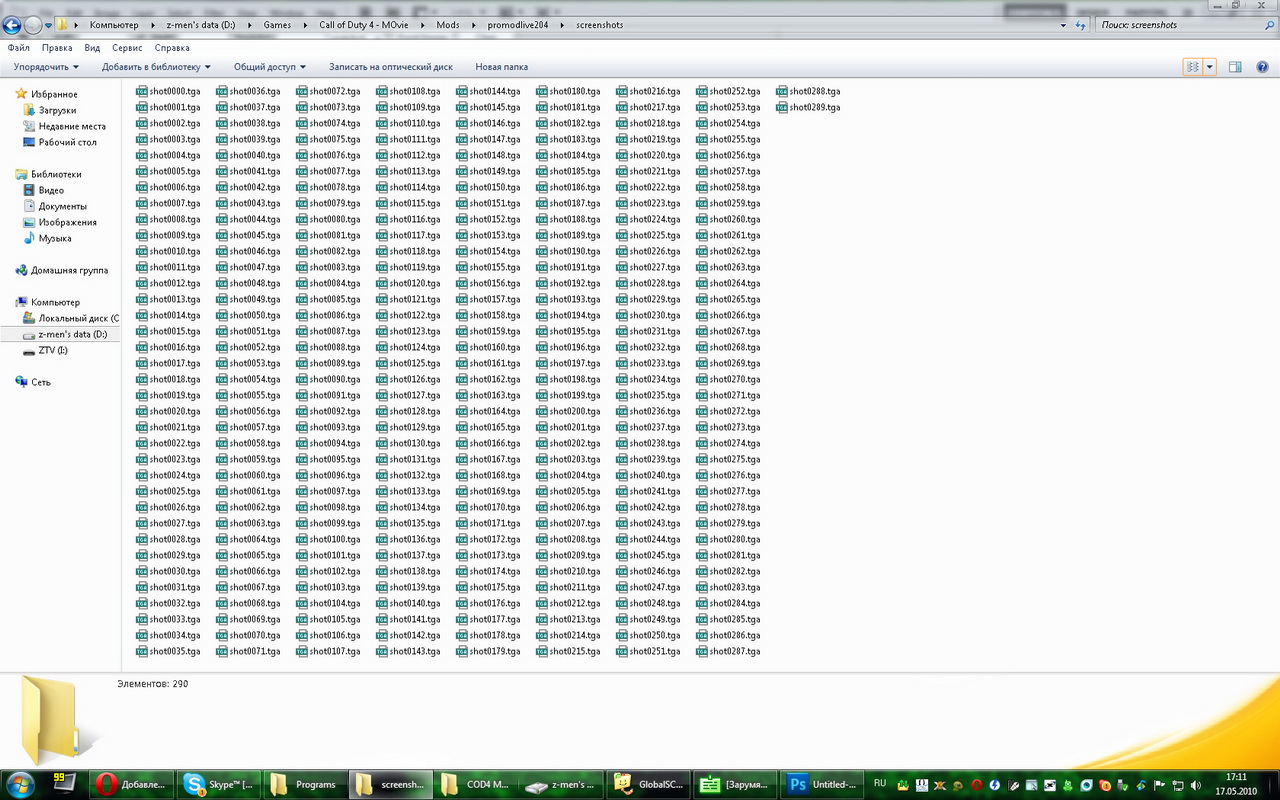Switch to the GlobalSC... taskbar button
This screenshot has height=800, width=1280.
pyautogui.click(x=648, y=785)
